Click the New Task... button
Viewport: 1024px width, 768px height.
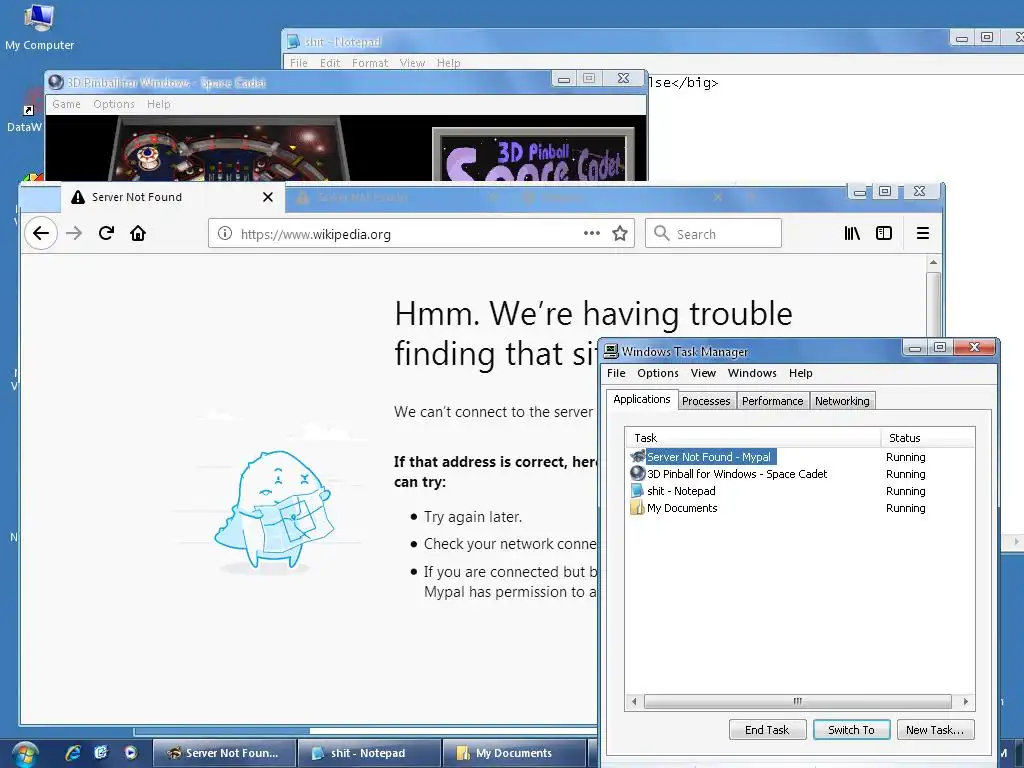(935, 729)
